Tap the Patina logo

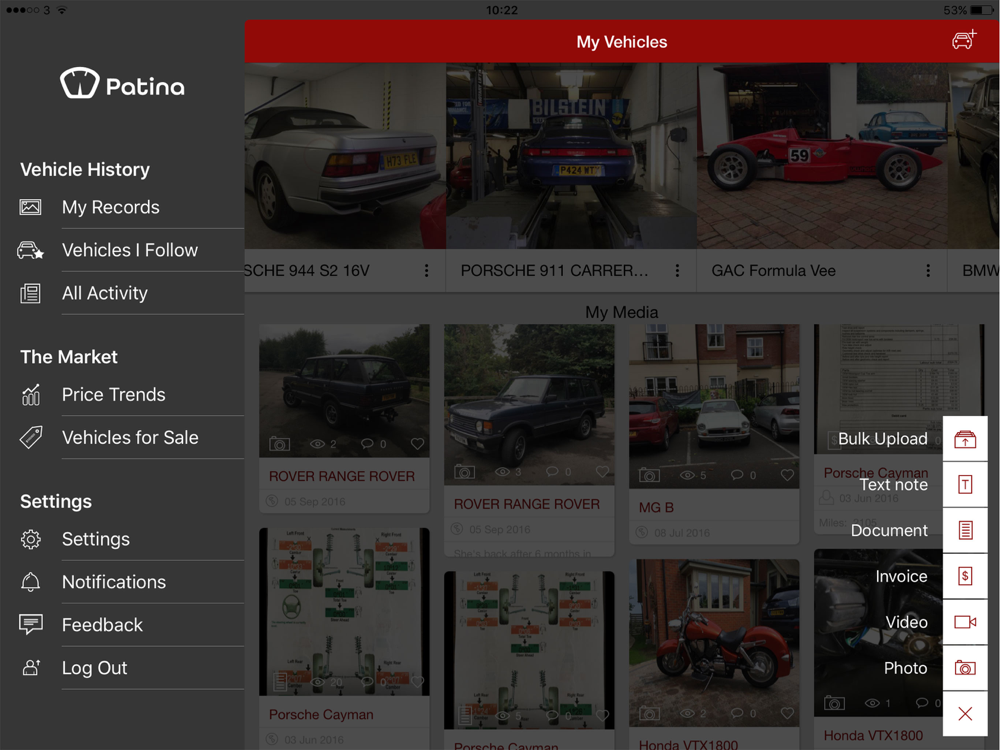point(122,84)
